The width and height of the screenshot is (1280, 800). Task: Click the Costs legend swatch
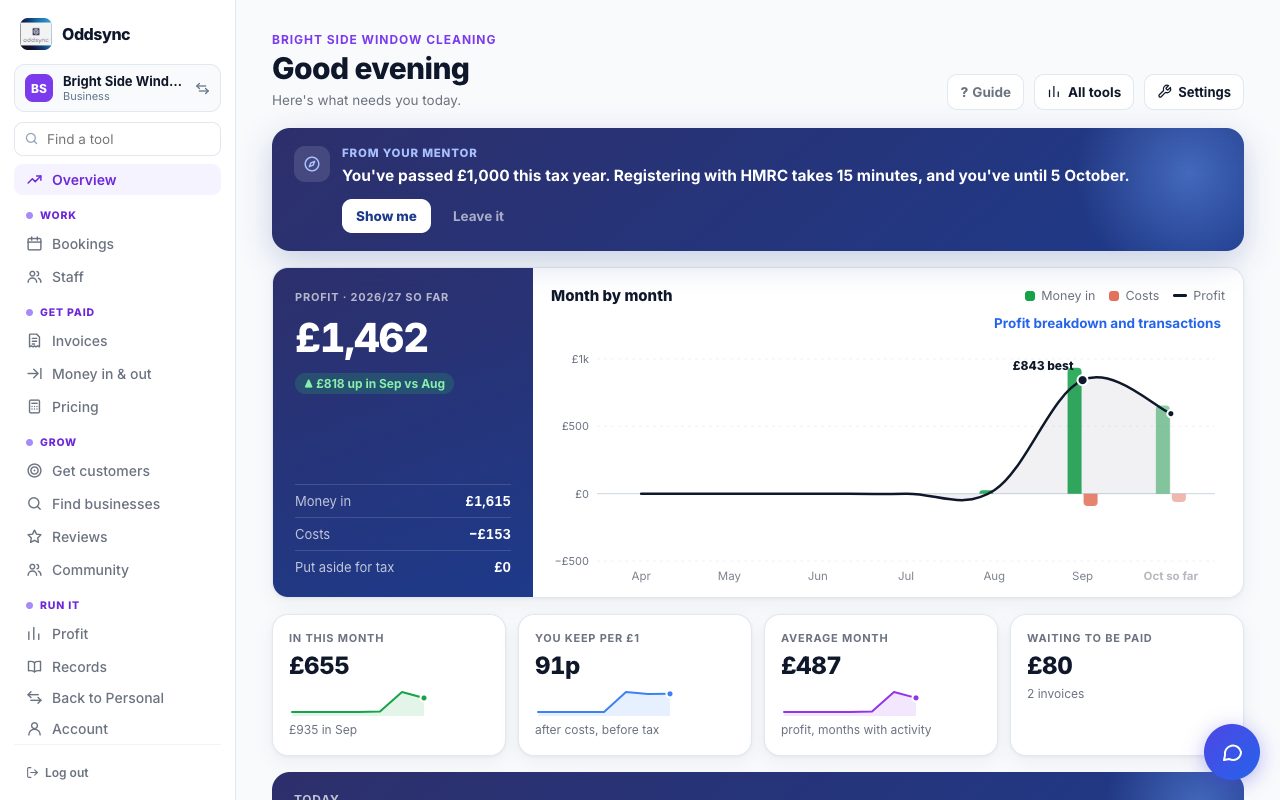pos(1114,296)
